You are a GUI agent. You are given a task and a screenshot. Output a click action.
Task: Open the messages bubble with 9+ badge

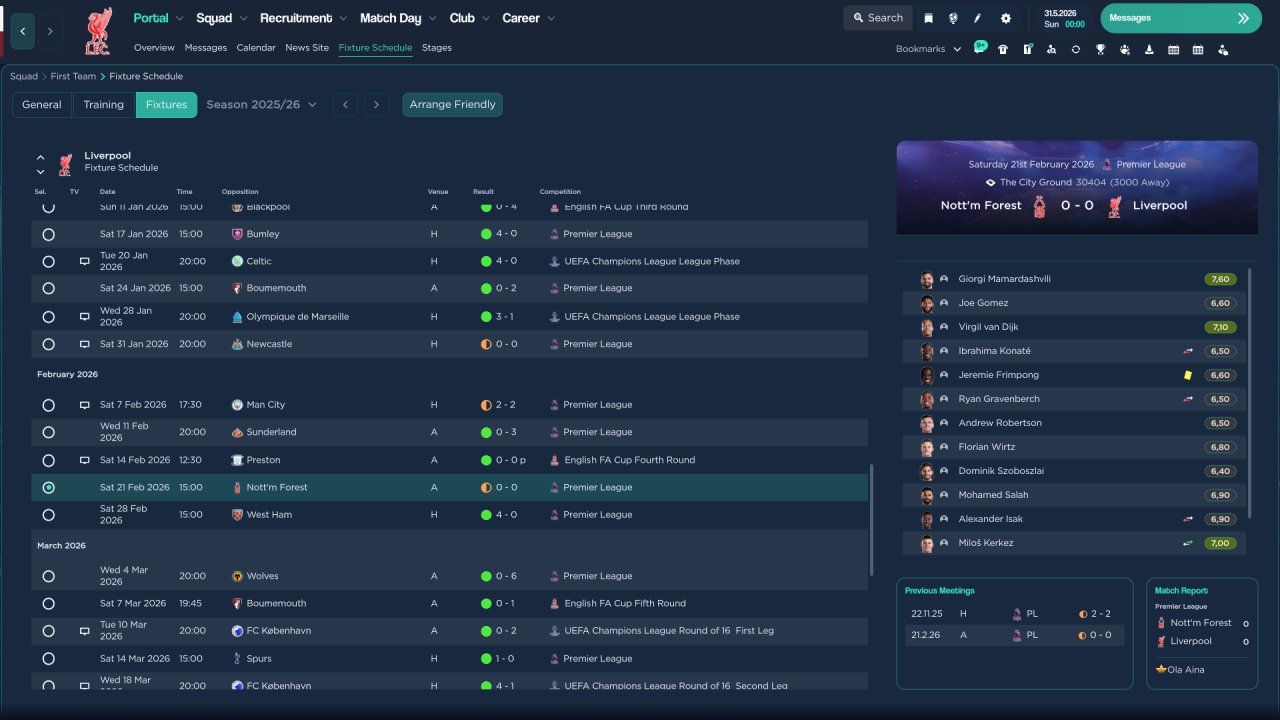tap(980, 48)
